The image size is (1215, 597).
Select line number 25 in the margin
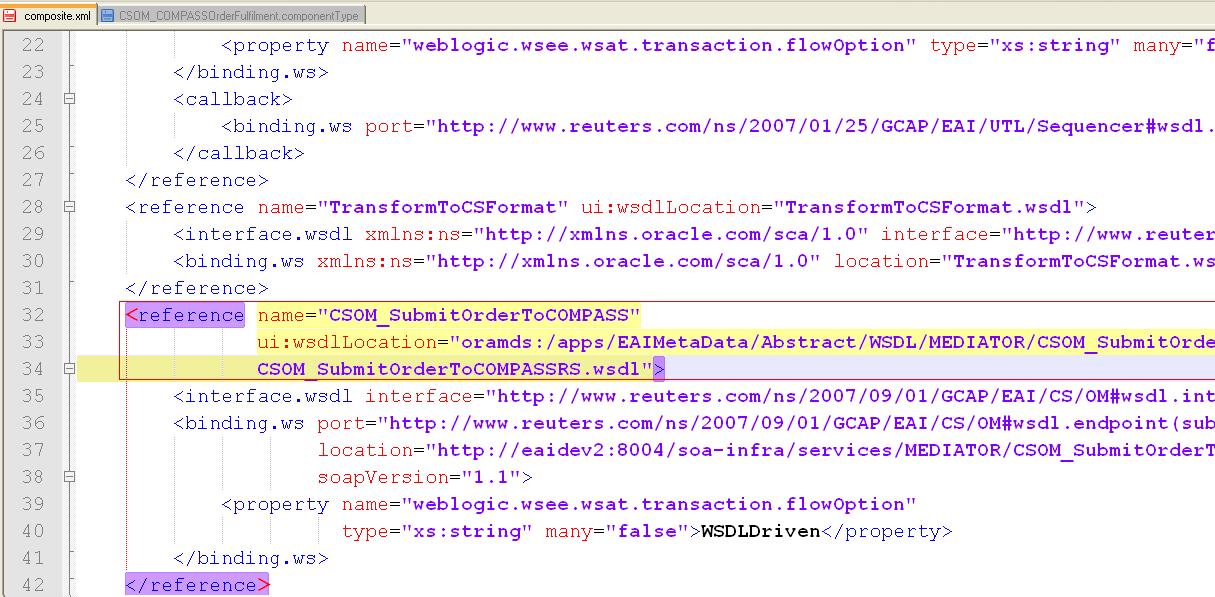[33, 126]
